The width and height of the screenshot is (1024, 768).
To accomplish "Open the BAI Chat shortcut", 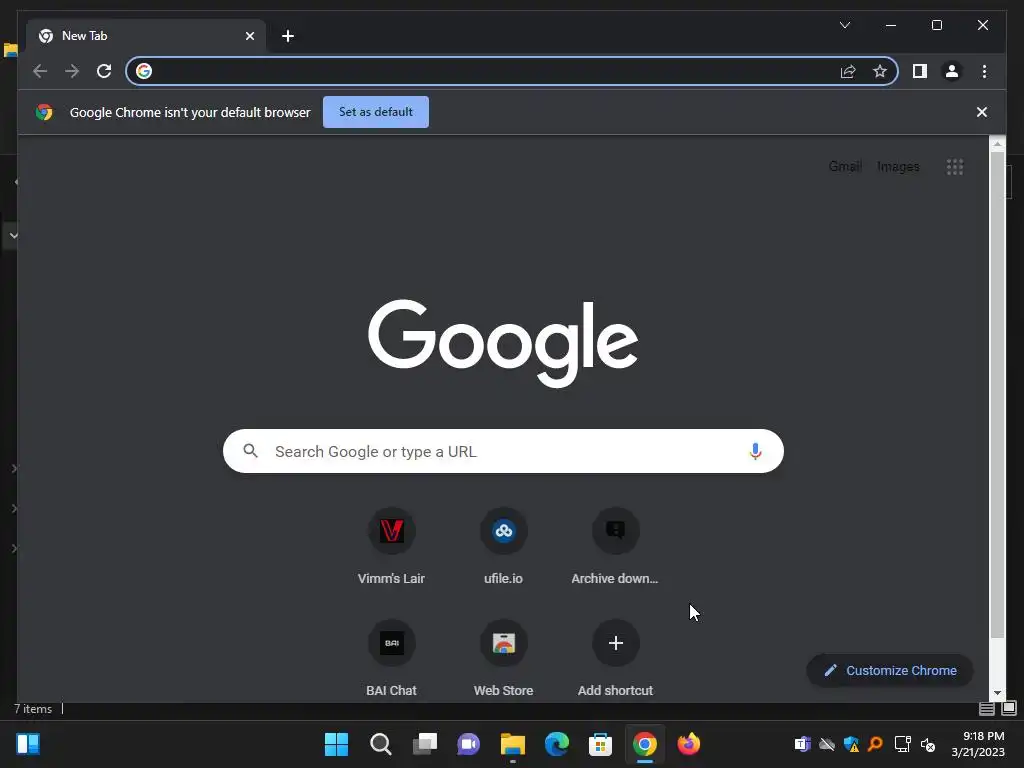I will [391, 658].
